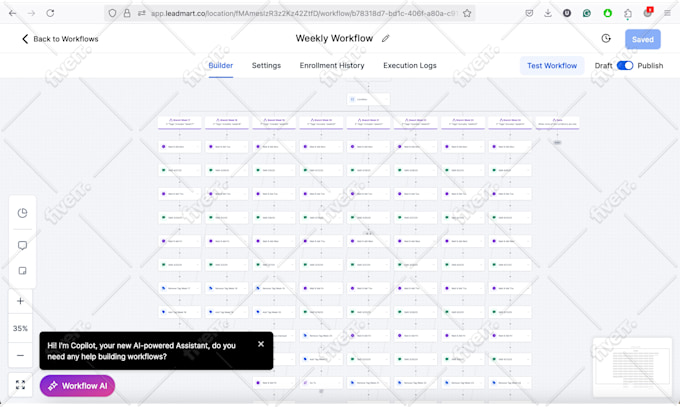Open the browser downloads icon

pyautogui.click(x=548, y=13)
